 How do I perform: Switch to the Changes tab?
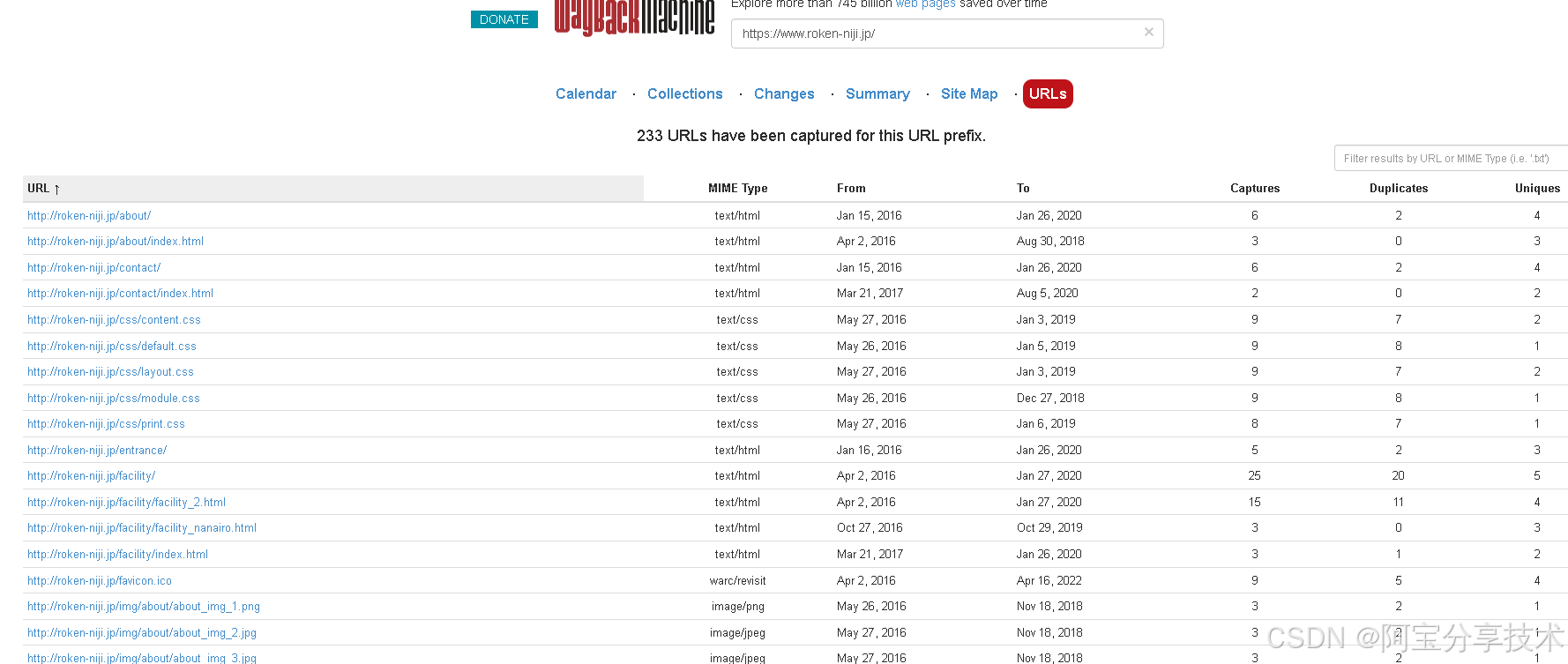coord(784,93)
